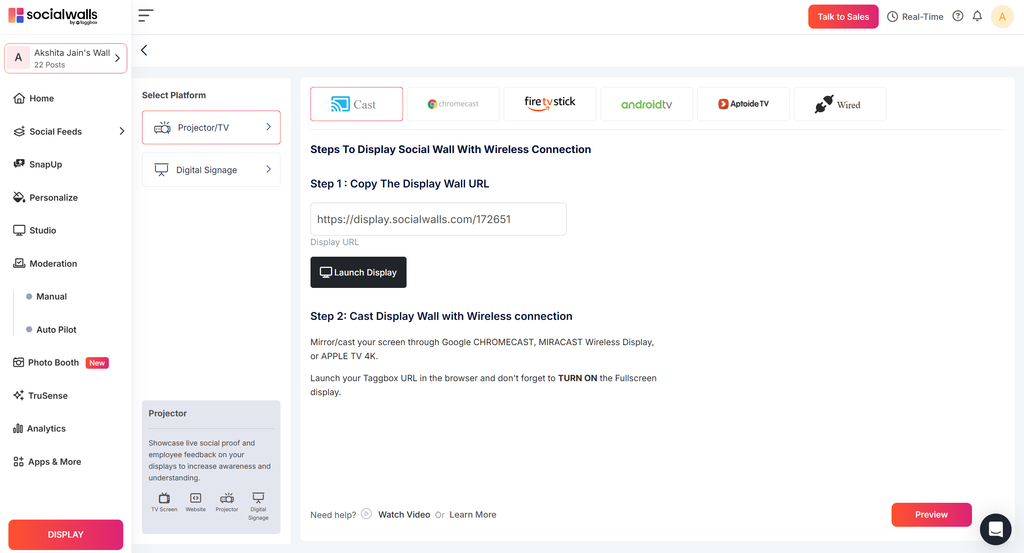Switch to the Aptoide TV tab
Screen dimensions: 1024x553
tap(743, 104)
